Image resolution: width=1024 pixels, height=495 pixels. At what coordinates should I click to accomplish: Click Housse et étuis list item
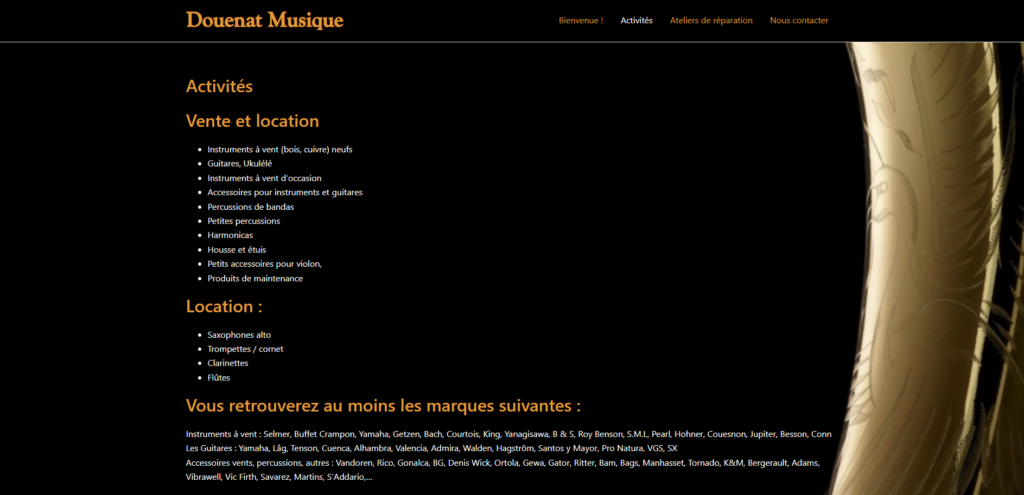(237, 249)
